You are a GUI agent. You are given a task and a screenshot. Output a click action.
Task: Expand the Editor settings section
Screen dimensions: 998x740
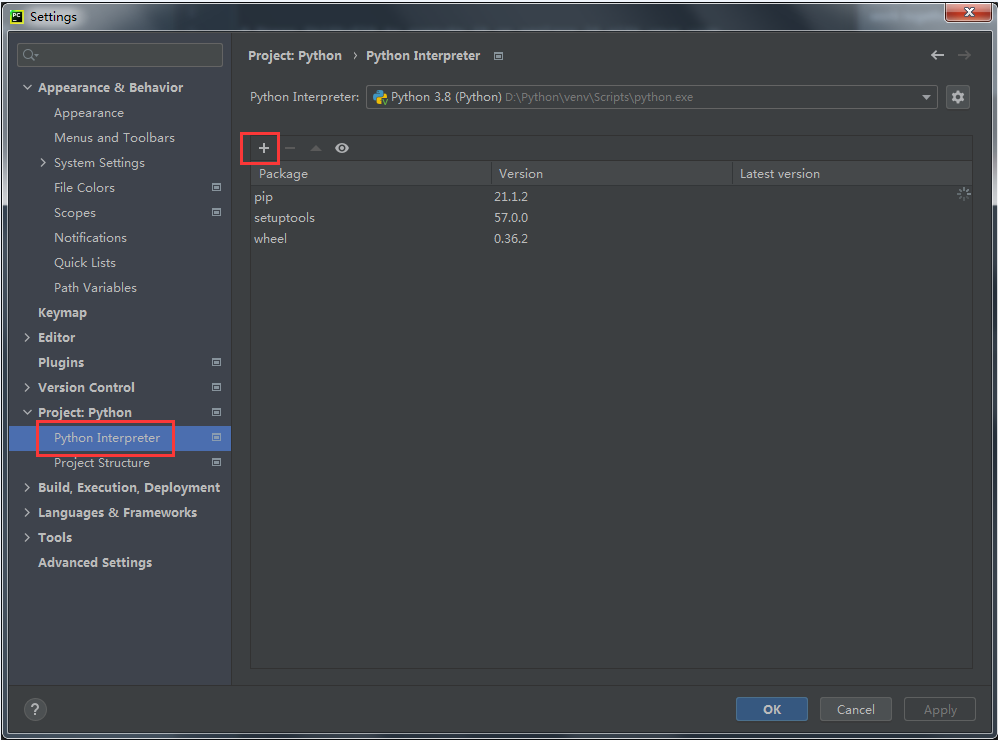27,338
